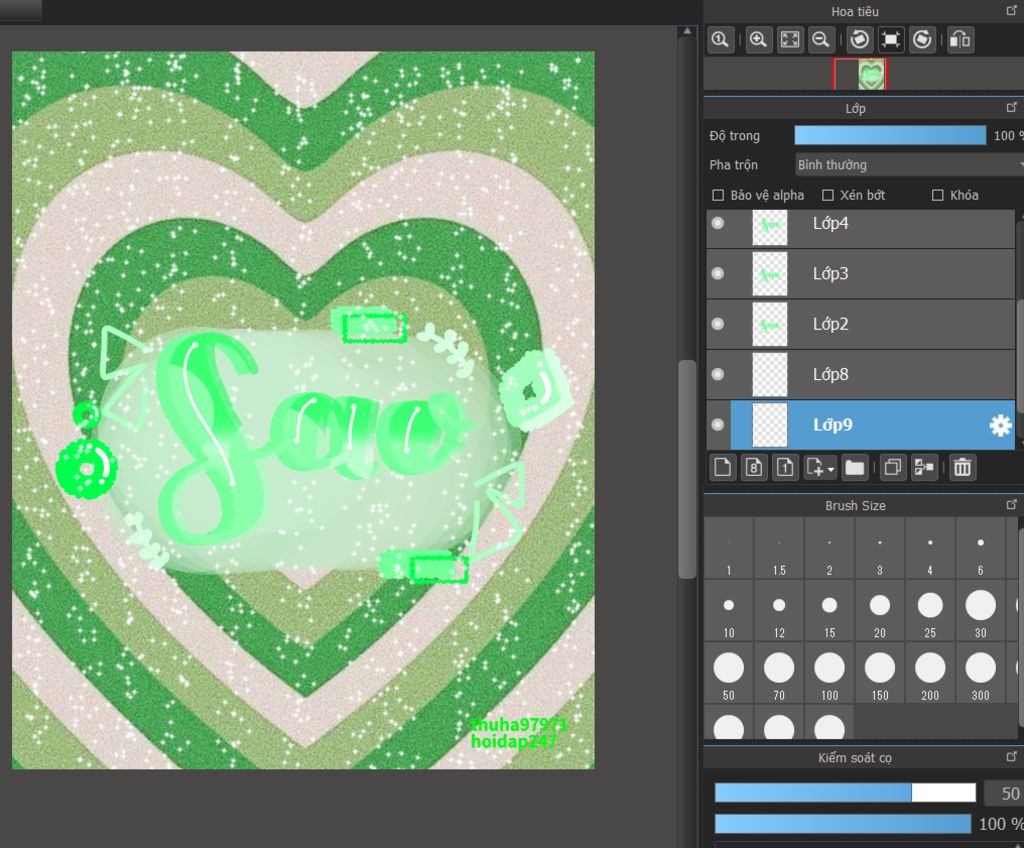Hide layer Lớp4
Viewport: 1024px width, 848px height.
(718, 223)
